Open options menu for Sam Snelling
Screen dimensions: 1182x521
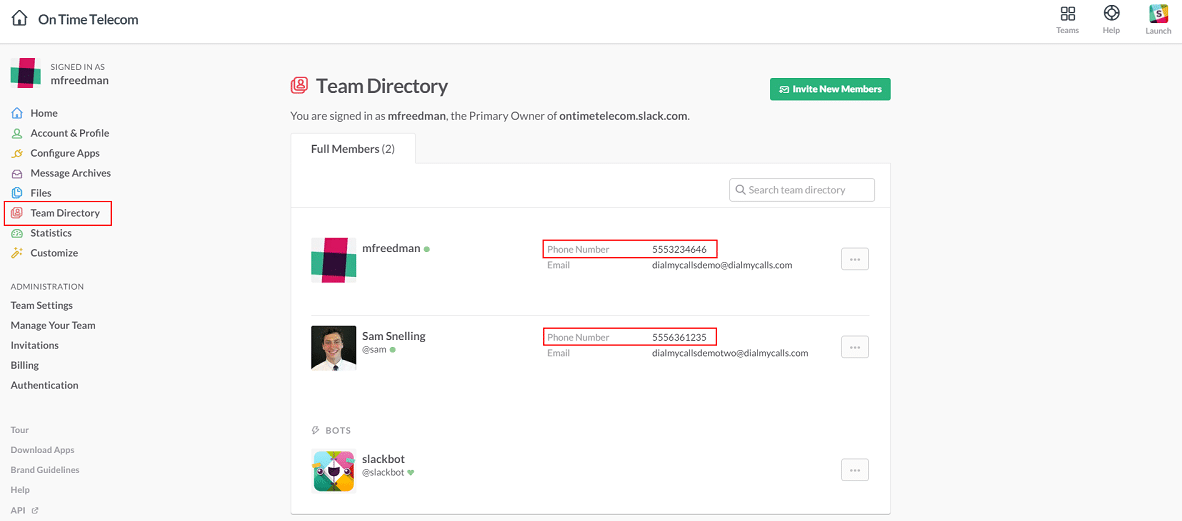click(x=854, y=347)
